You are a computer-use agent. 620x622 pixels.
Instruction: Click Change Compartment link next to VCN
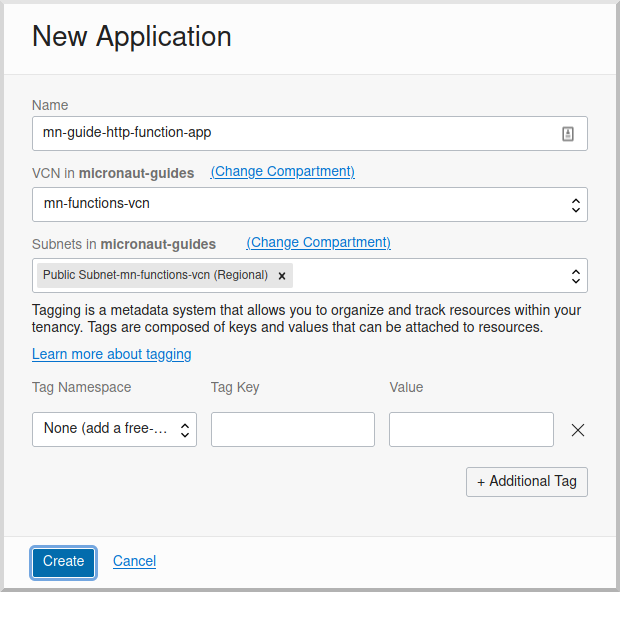[282, 171]
